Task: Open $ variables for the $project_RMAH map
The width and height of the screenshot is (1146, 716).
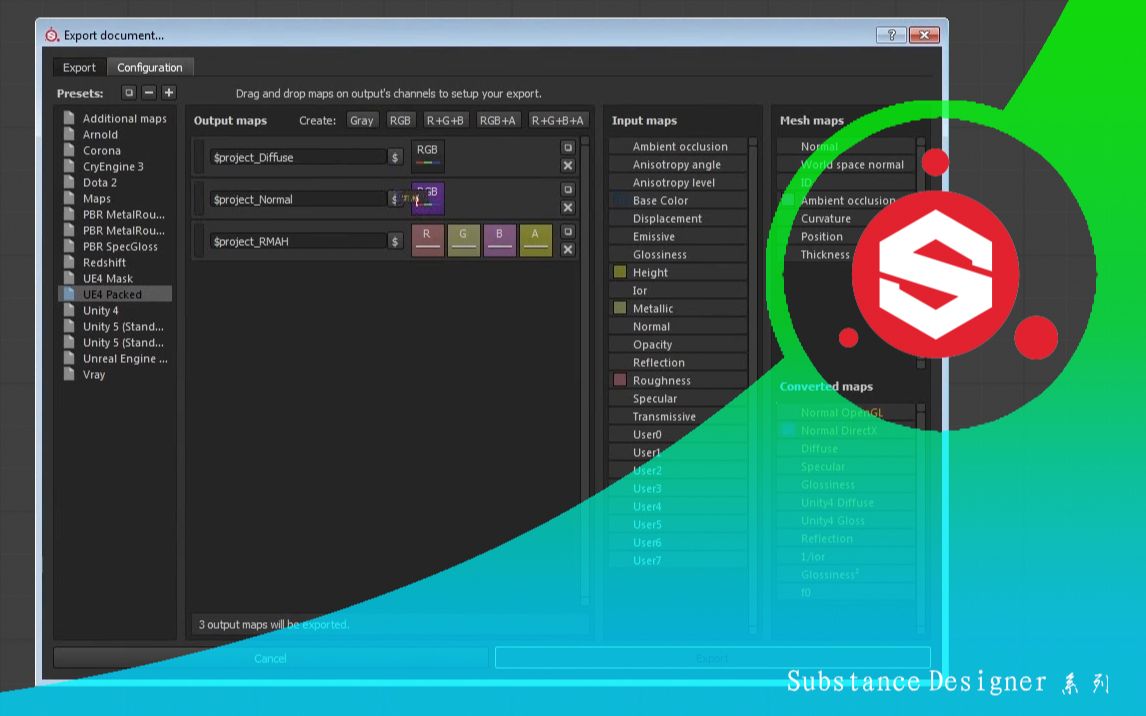Action: (395, 241)
